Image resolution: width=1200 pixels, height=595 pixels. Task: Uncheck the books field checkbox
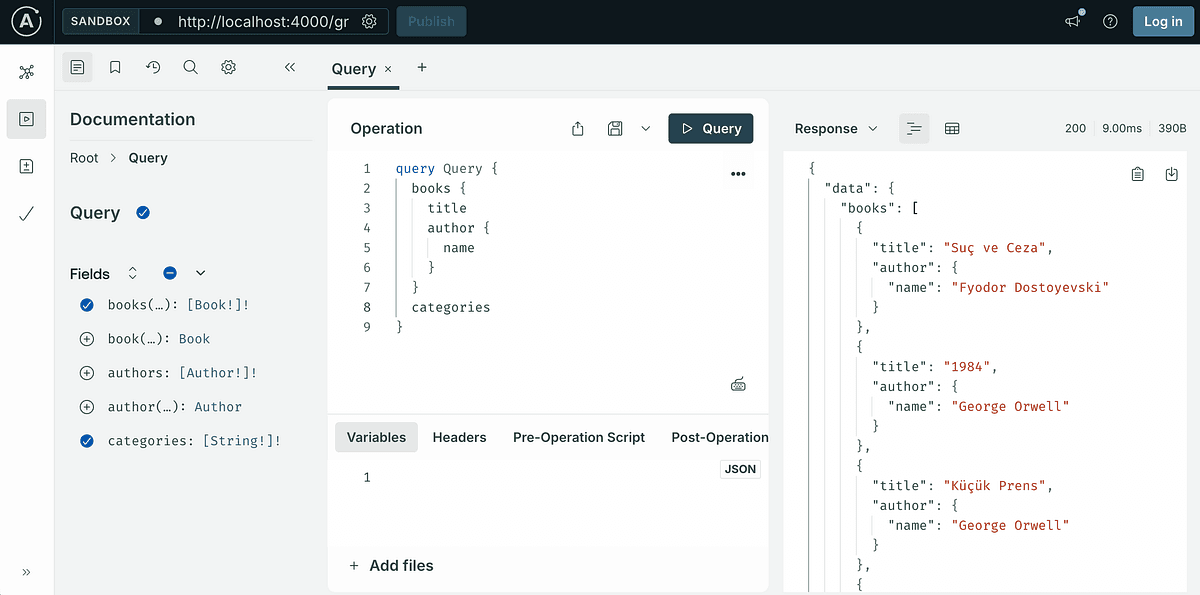[86, 304]
